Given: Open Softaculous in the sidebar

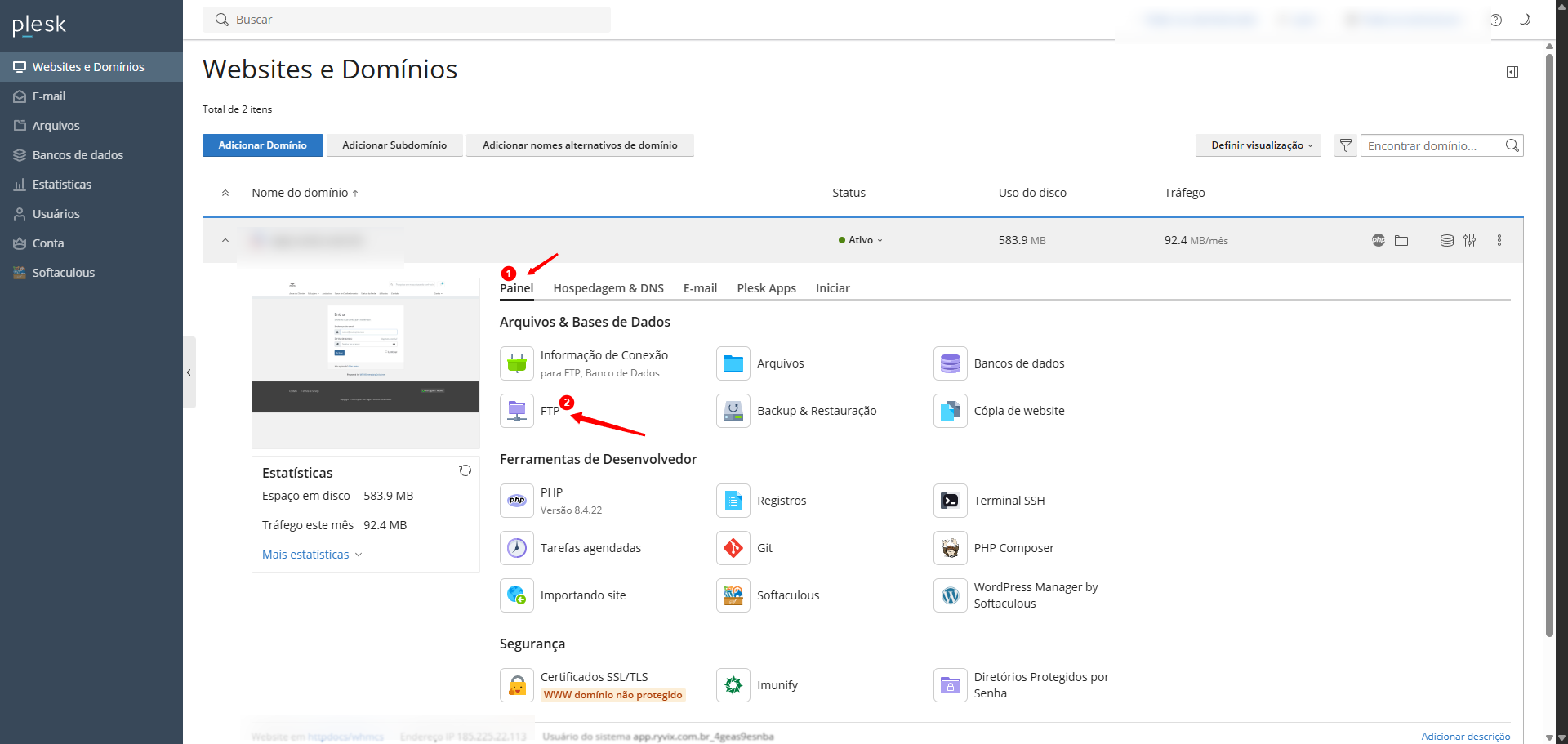Looking at the screenshot, I should tap(91, 273).
